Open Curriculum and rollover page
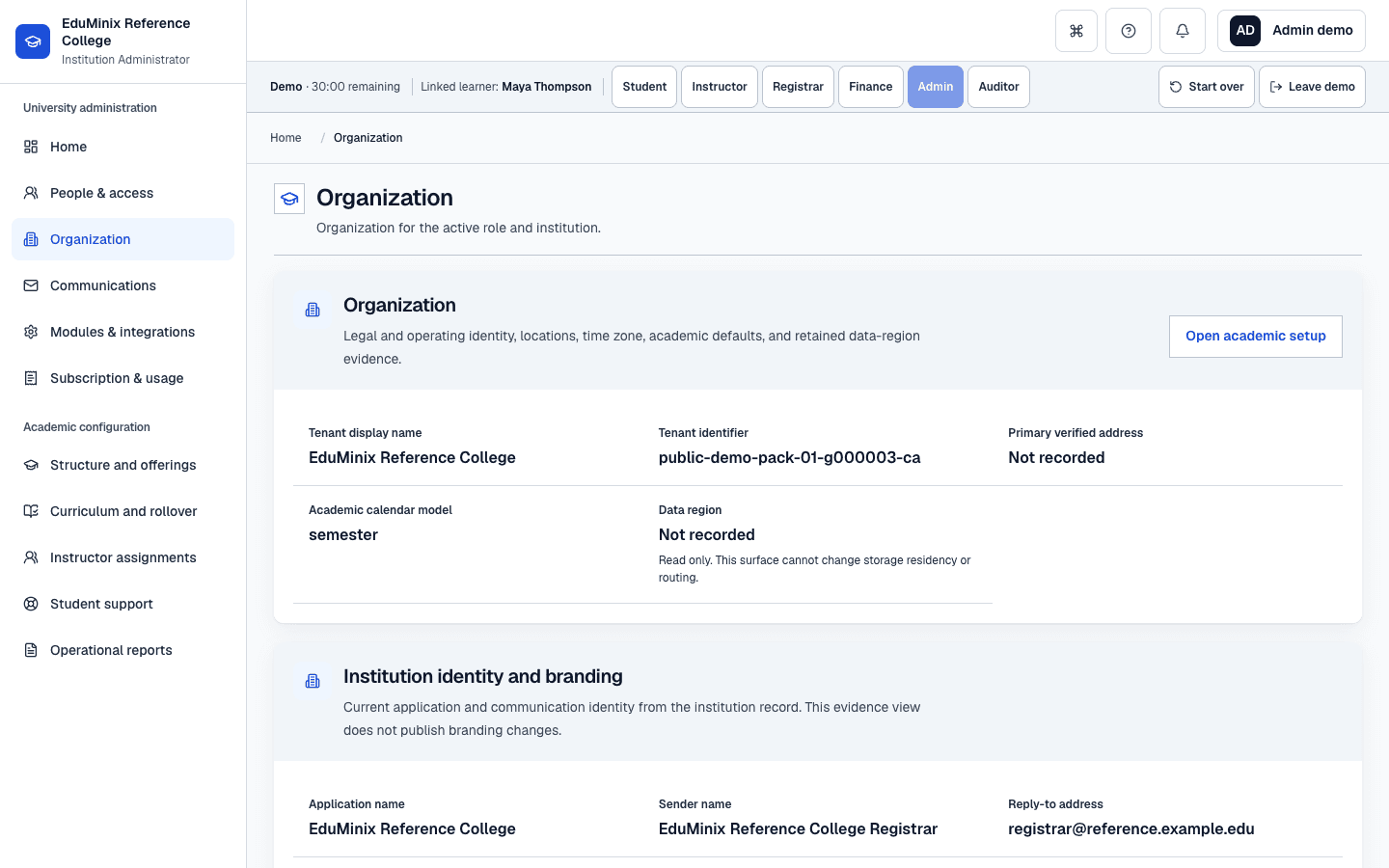1389x868 pixels. pos(123,511)
